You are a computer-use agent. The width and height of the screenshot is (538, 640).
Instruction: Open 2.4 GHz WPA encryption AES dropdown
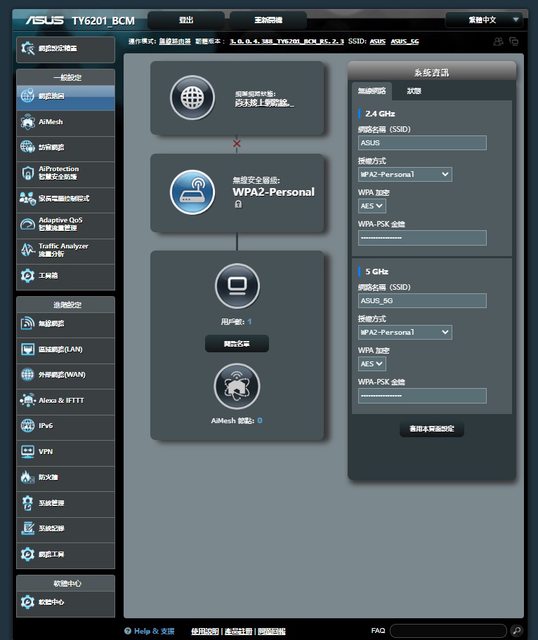pos(372,206)
